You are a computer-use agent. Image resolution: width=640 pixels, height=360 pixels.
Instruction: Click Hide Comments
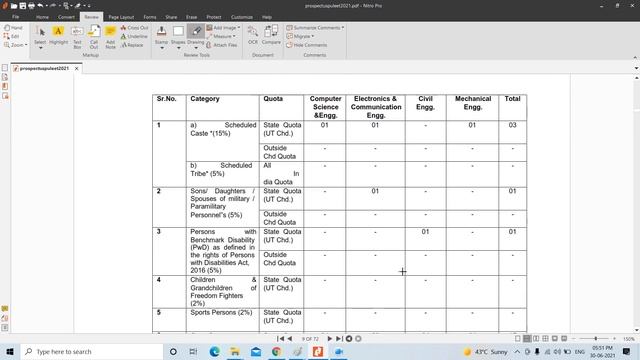click(x=307, y=45)
